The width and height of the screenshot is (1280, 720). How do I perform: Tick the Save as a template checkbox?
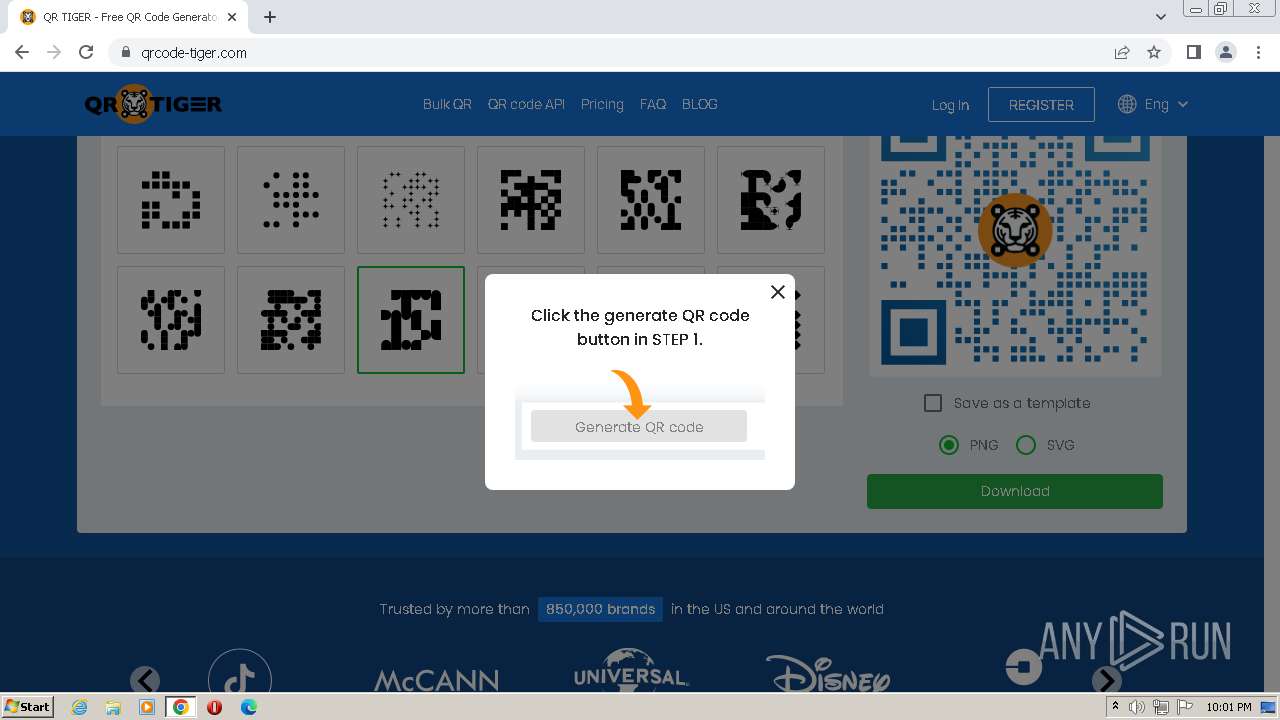933,403
